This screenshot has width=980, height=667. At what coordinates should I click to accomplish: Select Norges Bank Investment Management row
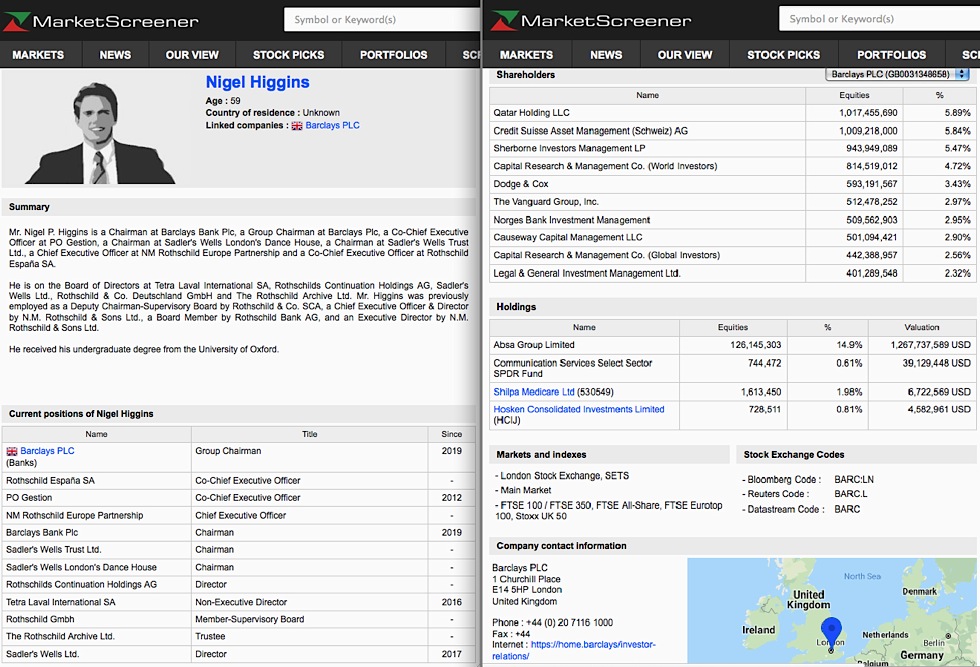click(x=731, y=220)
